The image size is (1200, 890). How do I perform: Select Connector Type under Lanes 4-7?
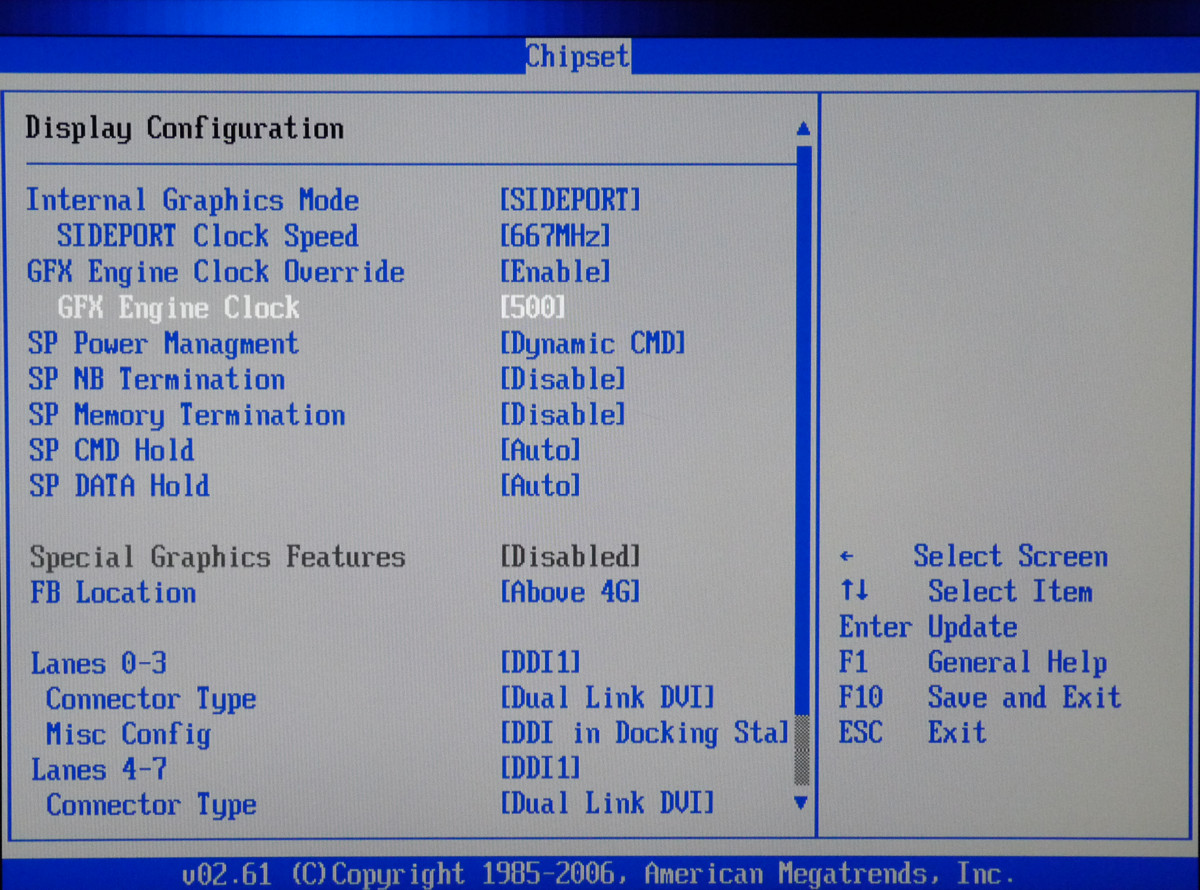click(151, 805)
